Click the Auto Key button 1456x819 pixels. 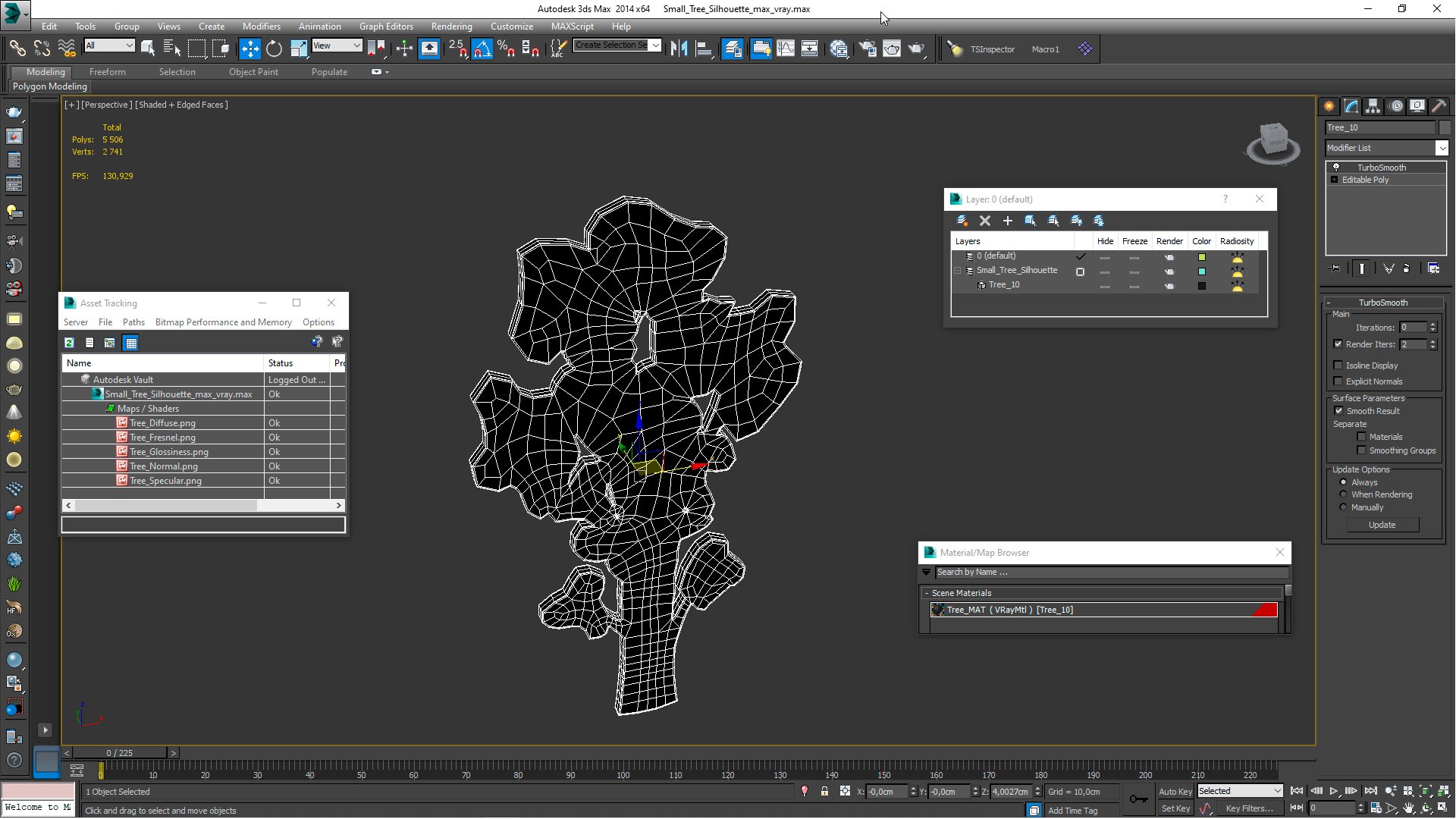[1175, 792]
